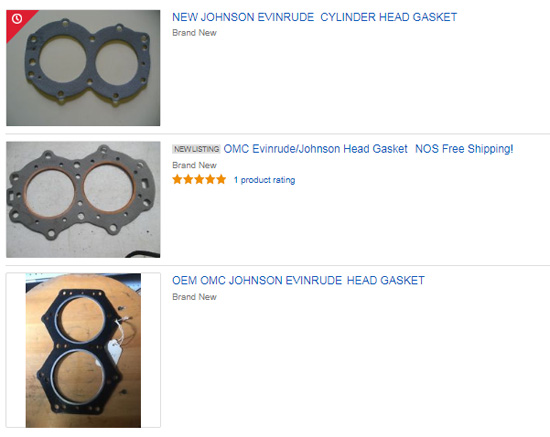This screenshot has height=437, width=550.
Task: Click the red clock ending-soon badge
Action: click(x=17, y=19)
